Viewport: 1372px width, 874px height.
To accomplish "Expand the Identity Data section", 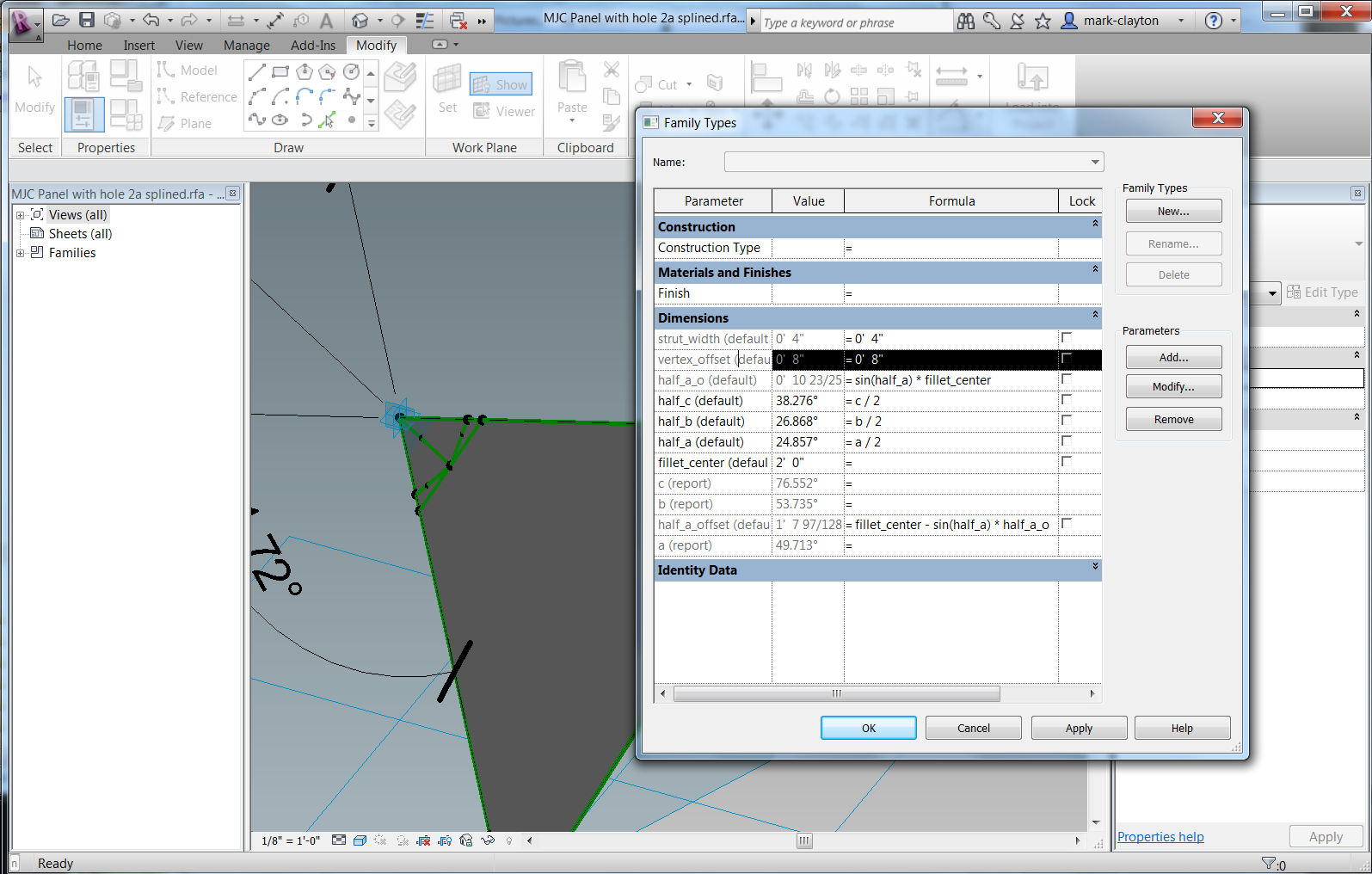I will pos(1095,567).
